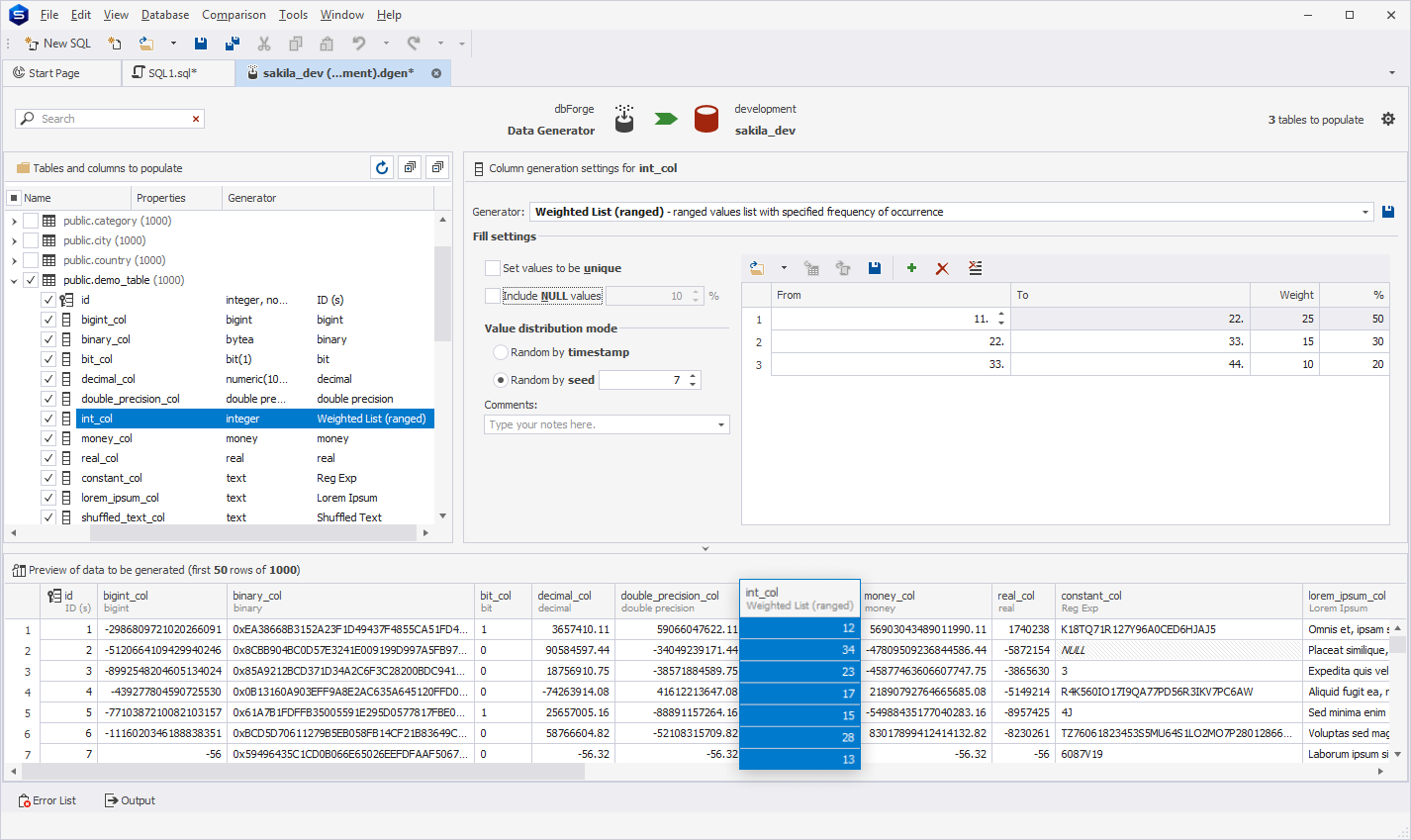Collapse the public.demo_table node

point(14,280)
